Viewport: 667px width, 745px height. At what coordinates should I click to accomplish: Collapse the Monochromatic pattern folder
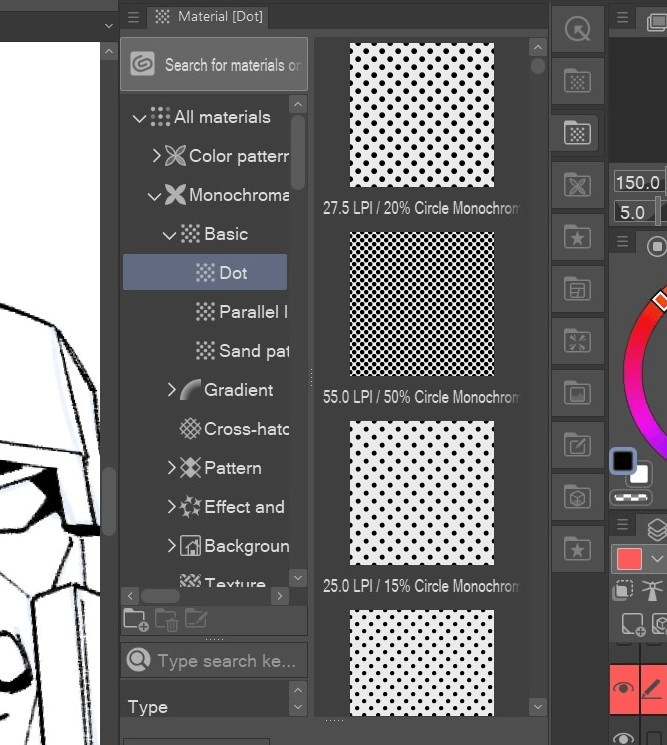coord(154,196)
